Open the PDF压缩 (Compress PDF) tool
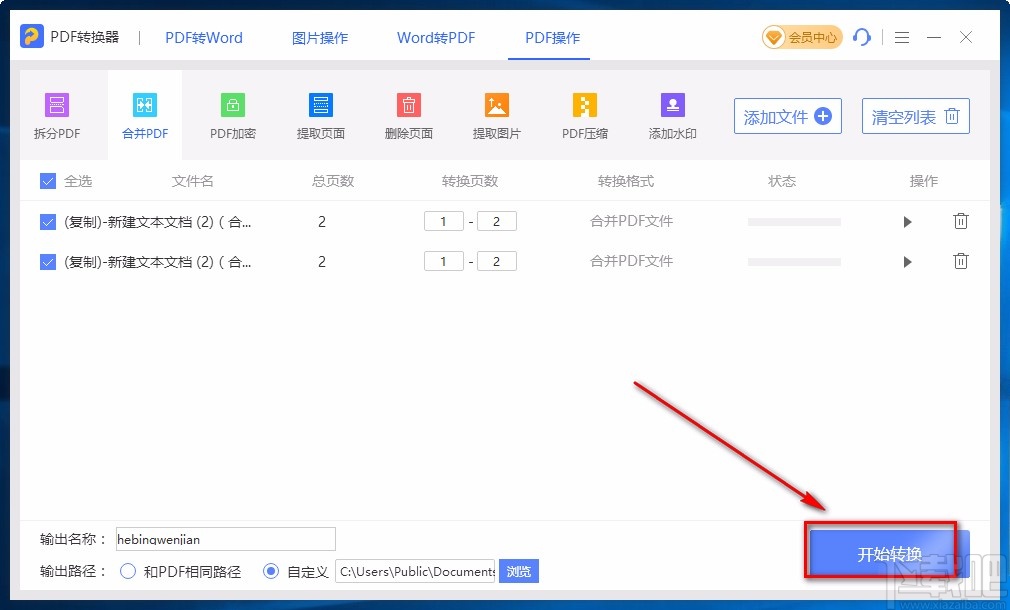Screen dimensions: 1010x610 [584, 113]
